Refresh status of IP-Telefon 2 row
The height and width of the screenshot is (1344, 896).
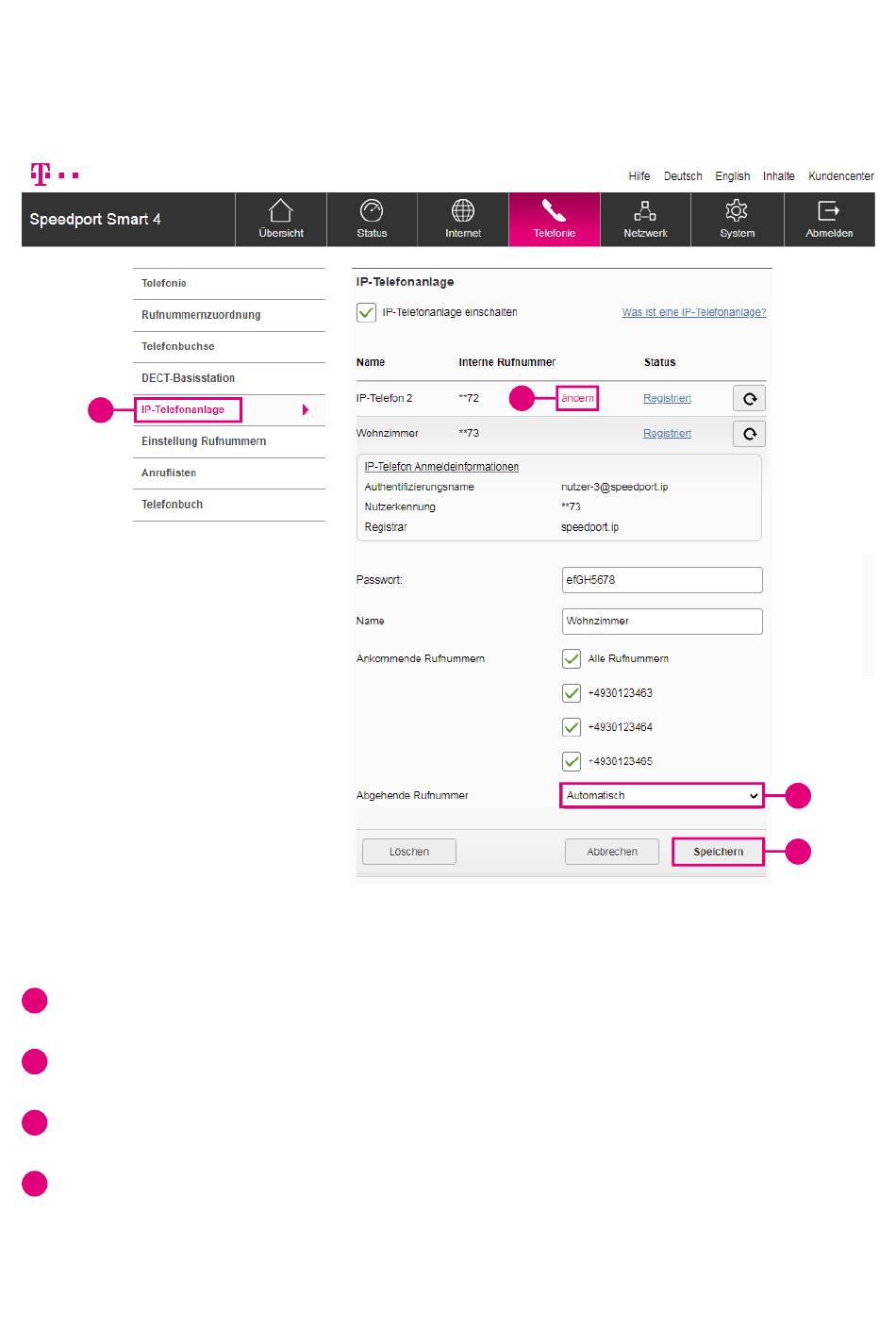pyautogui.click(x=749, y=398)
